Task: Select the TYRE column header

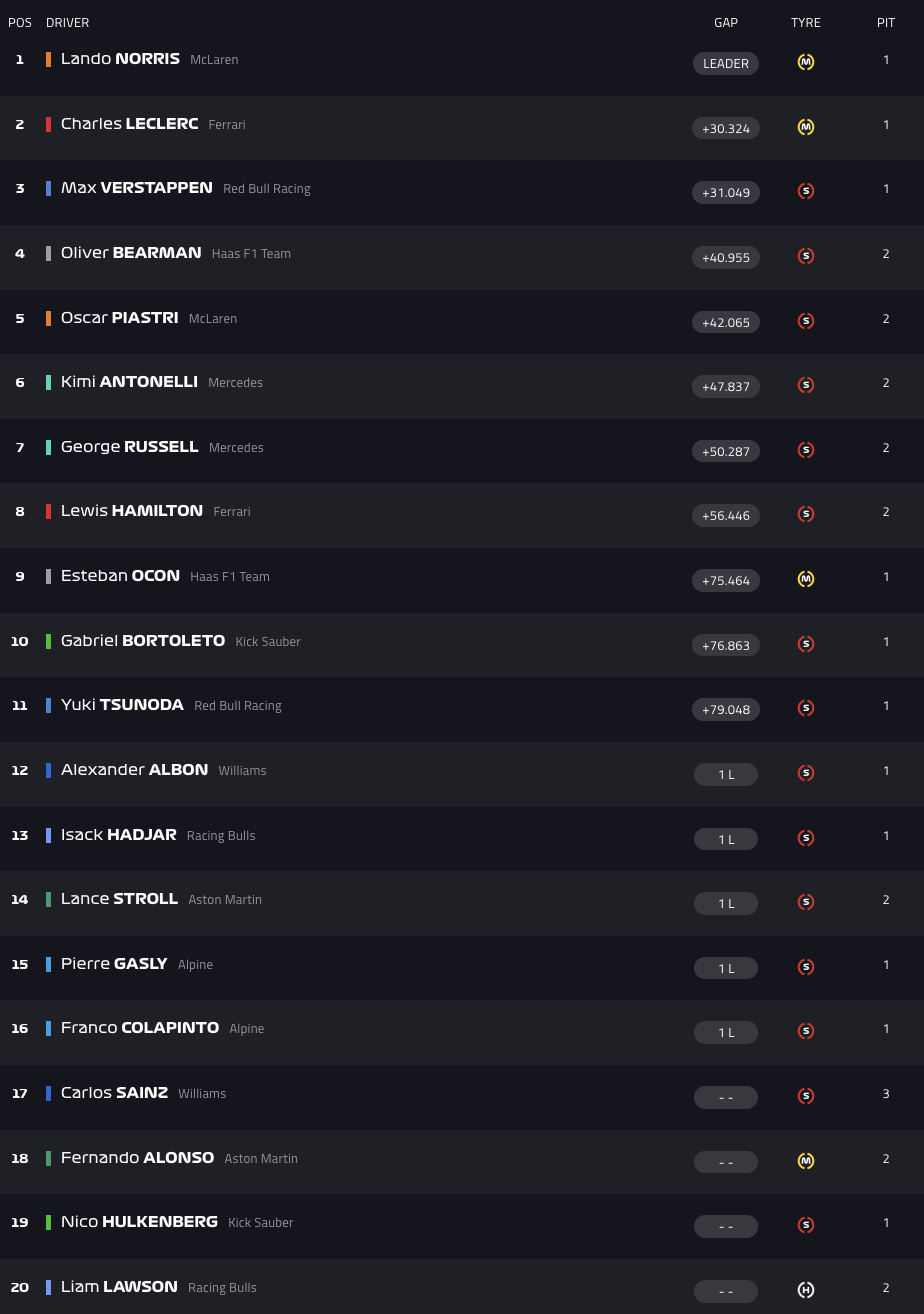Action: click(x=806, y=23)
